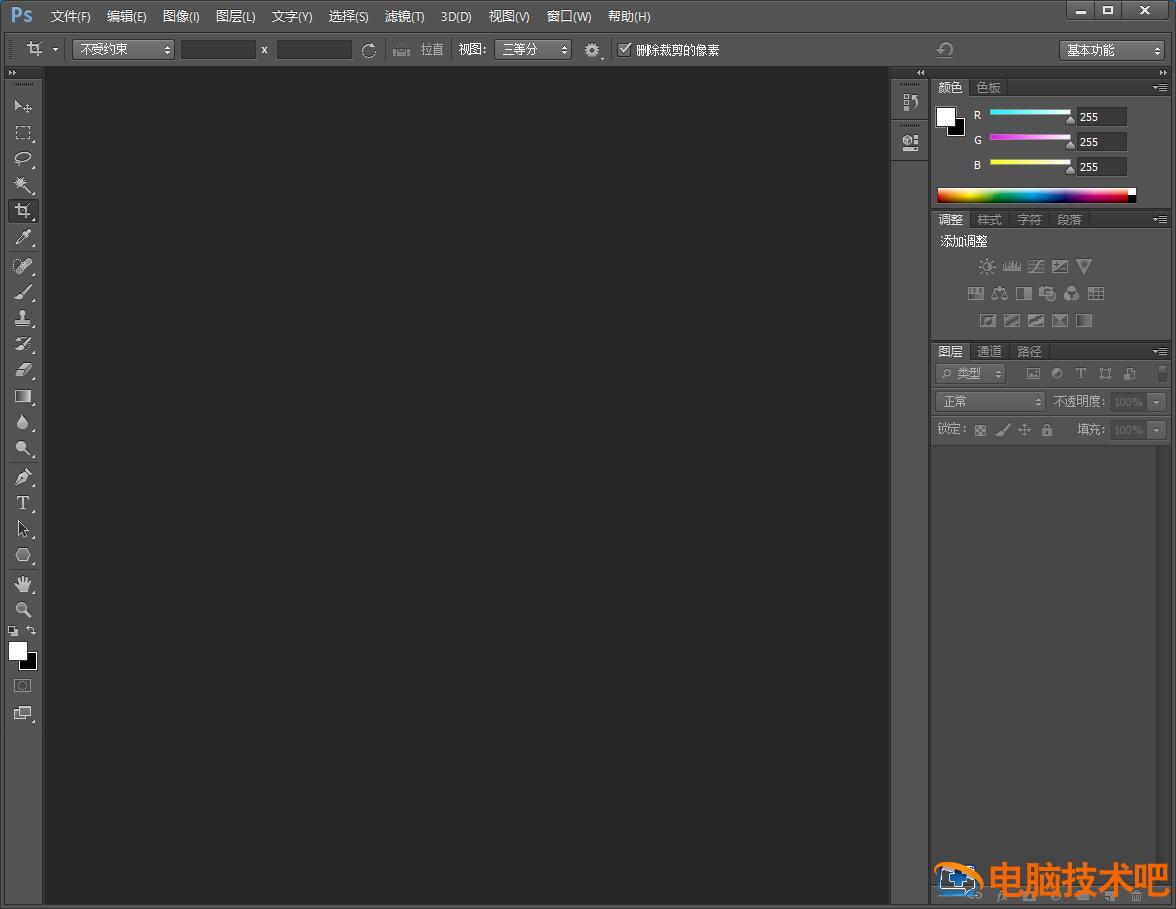Switch to 通道 tab
This screenshot has height=909, width=1176.
[989, 351]
